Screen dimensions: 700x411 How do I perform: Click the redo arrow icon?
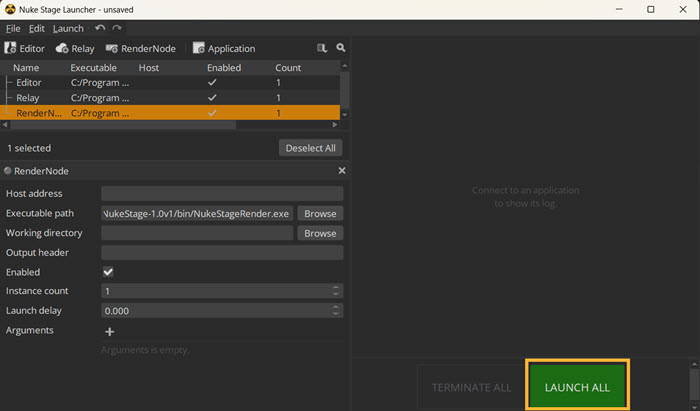[117, 29]
